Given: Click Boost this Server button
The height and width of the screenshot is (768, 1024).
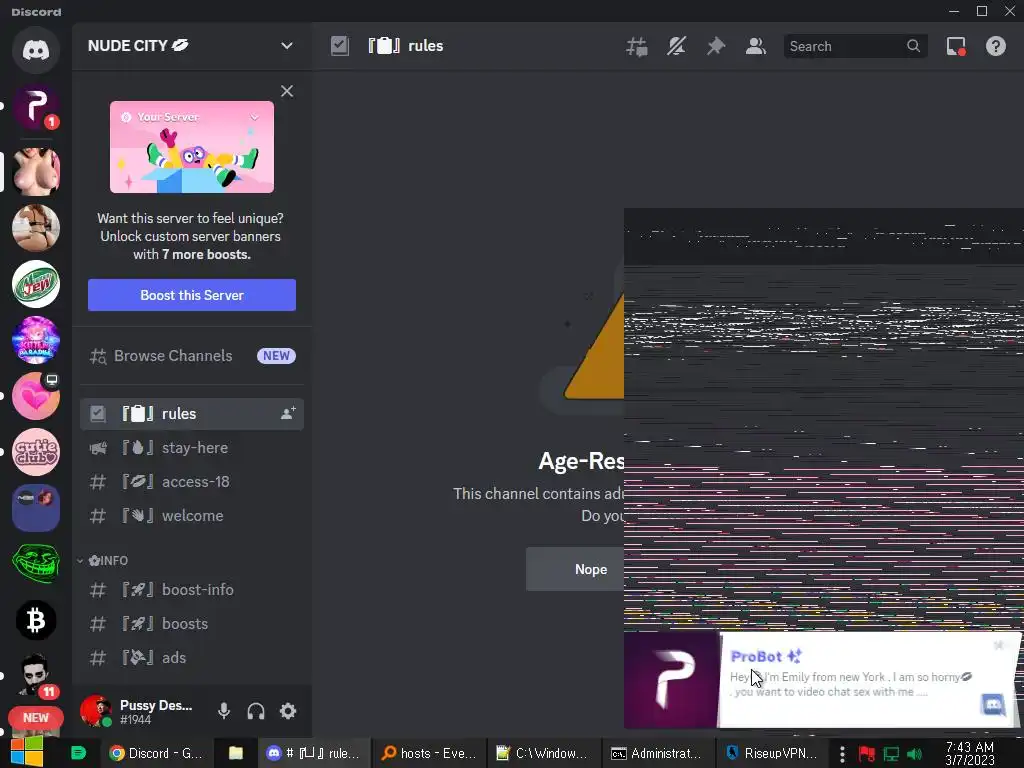Looking at the screenshot, I should [x=192, y=295].
